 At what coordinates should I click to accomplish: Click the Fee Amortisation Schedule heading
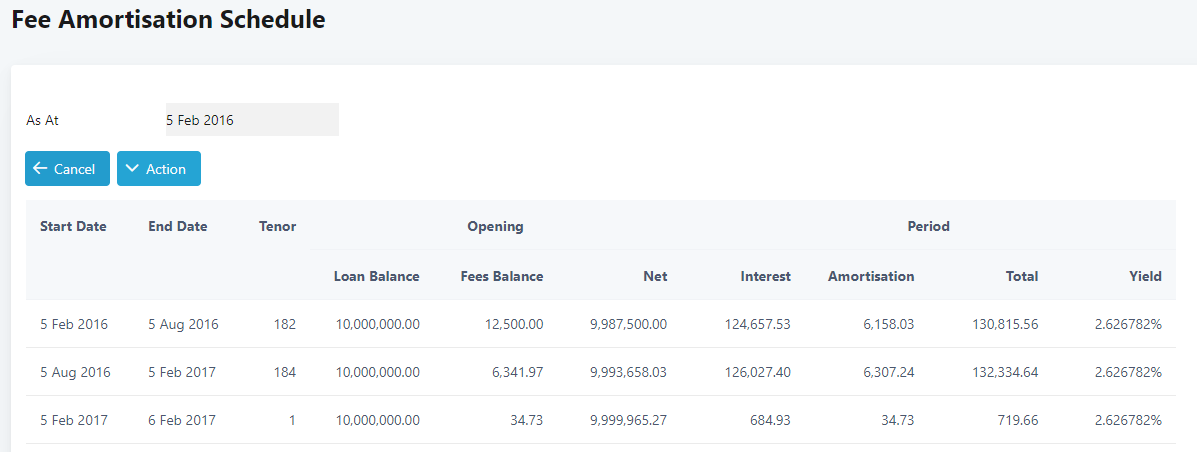[169, 20]
